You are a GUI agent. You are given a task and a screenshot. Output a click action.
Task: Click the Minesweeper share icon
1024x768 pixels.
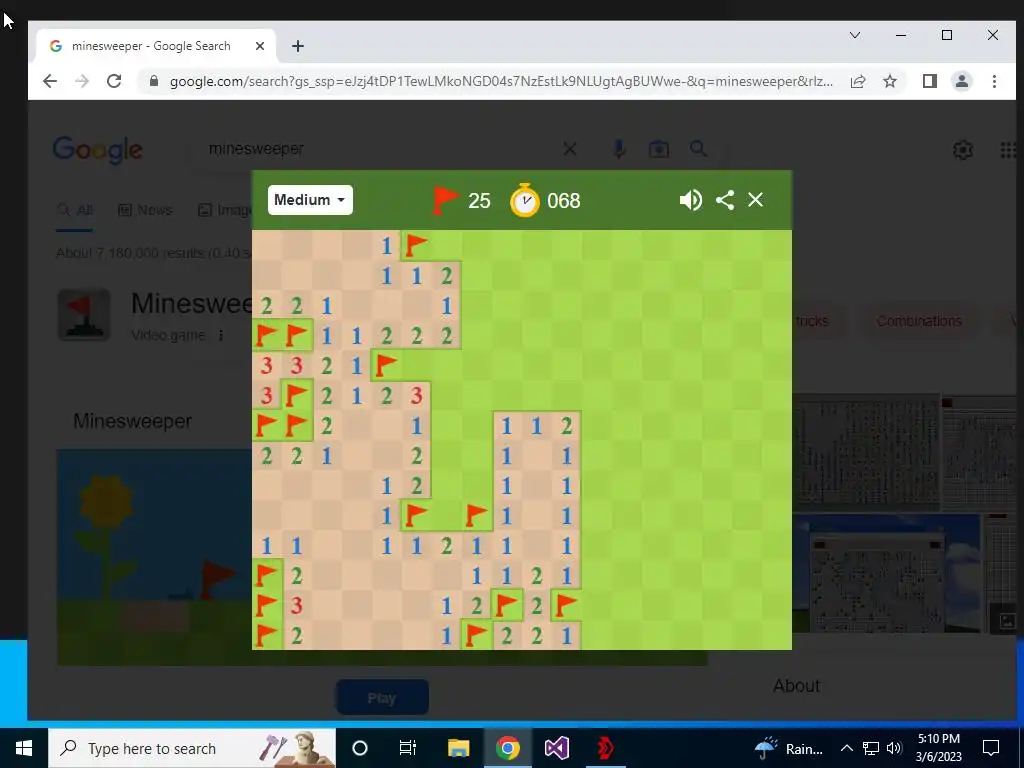725,200
